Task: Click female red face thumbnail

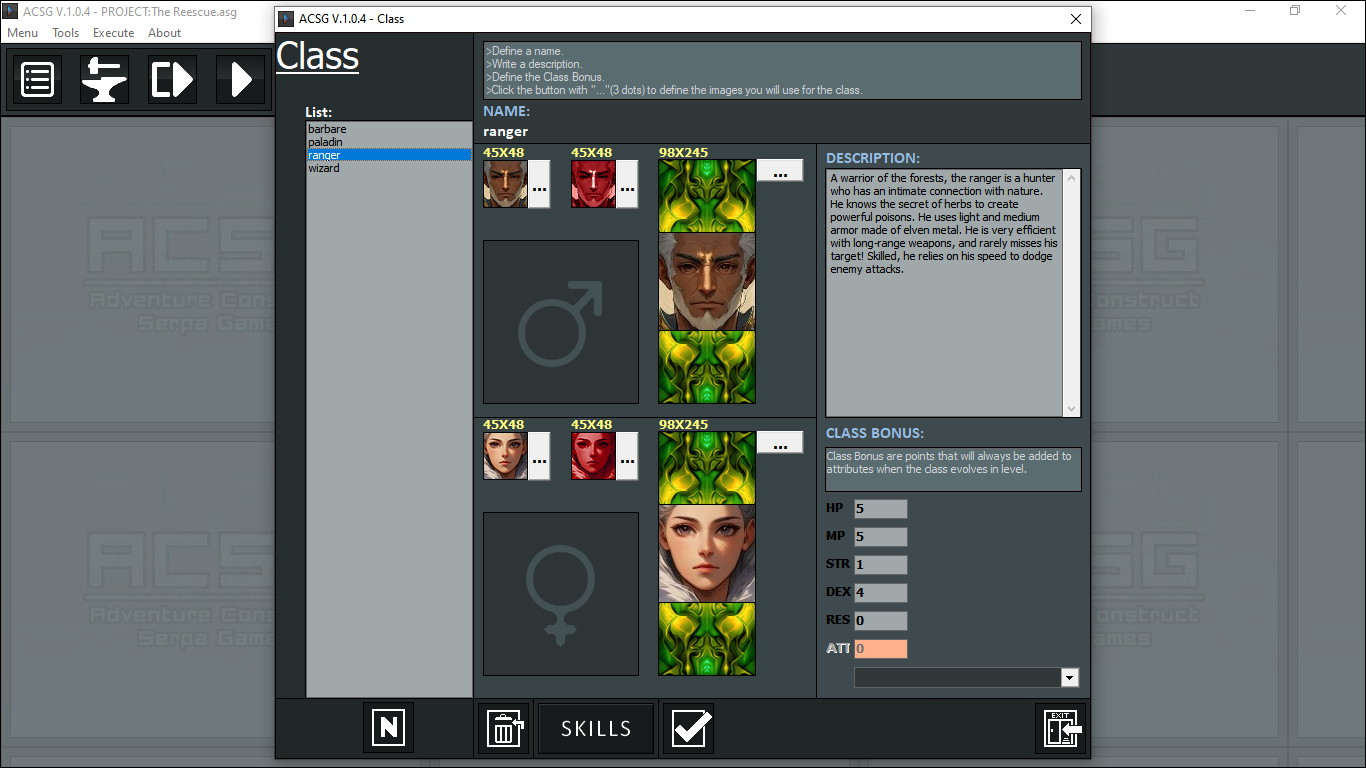Action: coord(593,456)
